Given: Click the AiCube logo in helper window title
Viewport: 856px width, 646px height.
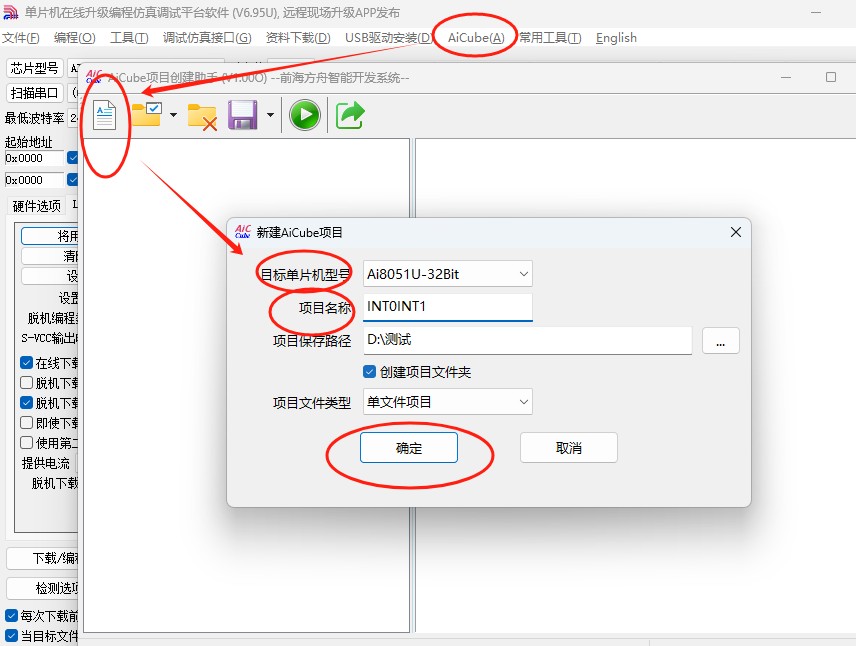Looking at the screenshot, I should click(x=94, y=76).
